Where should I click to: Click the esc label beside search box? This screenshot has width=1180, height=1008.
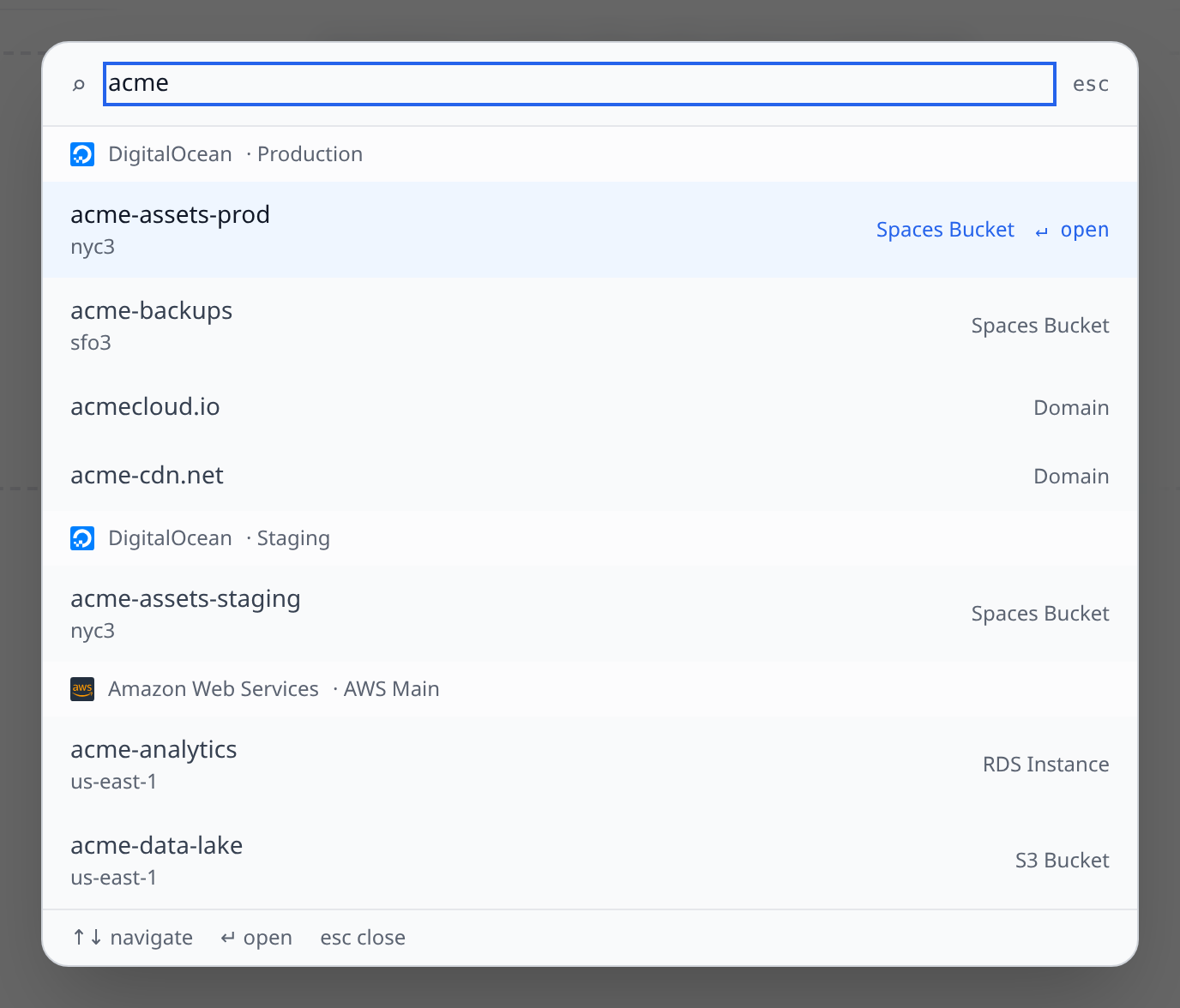(x=1091, y=84)
